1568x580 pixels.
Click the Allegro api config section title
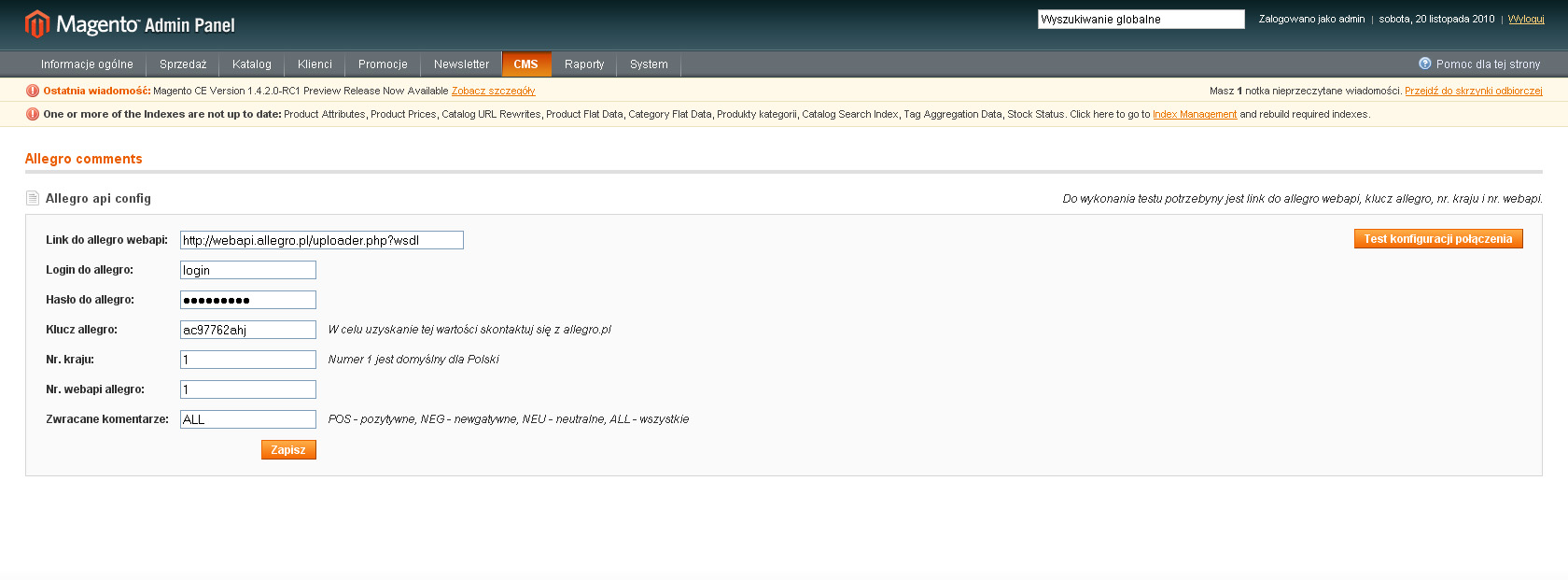pyautogui.click(x=98, y=198)
